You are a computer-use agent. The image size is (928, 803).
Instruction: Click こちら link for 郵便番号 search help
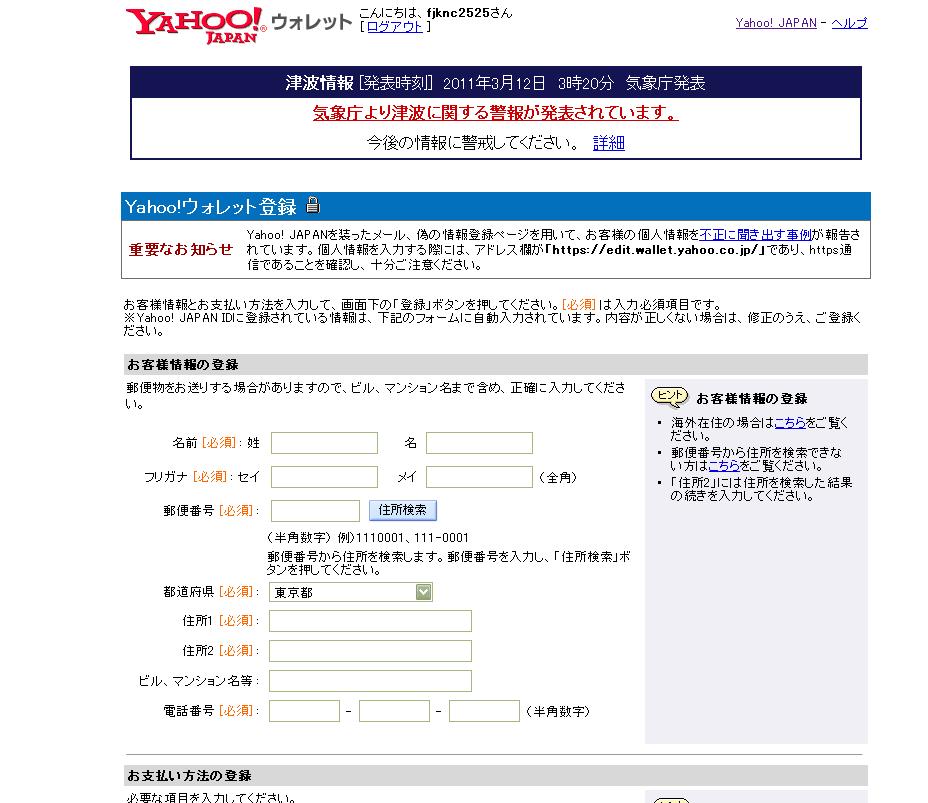pos(724,466)
